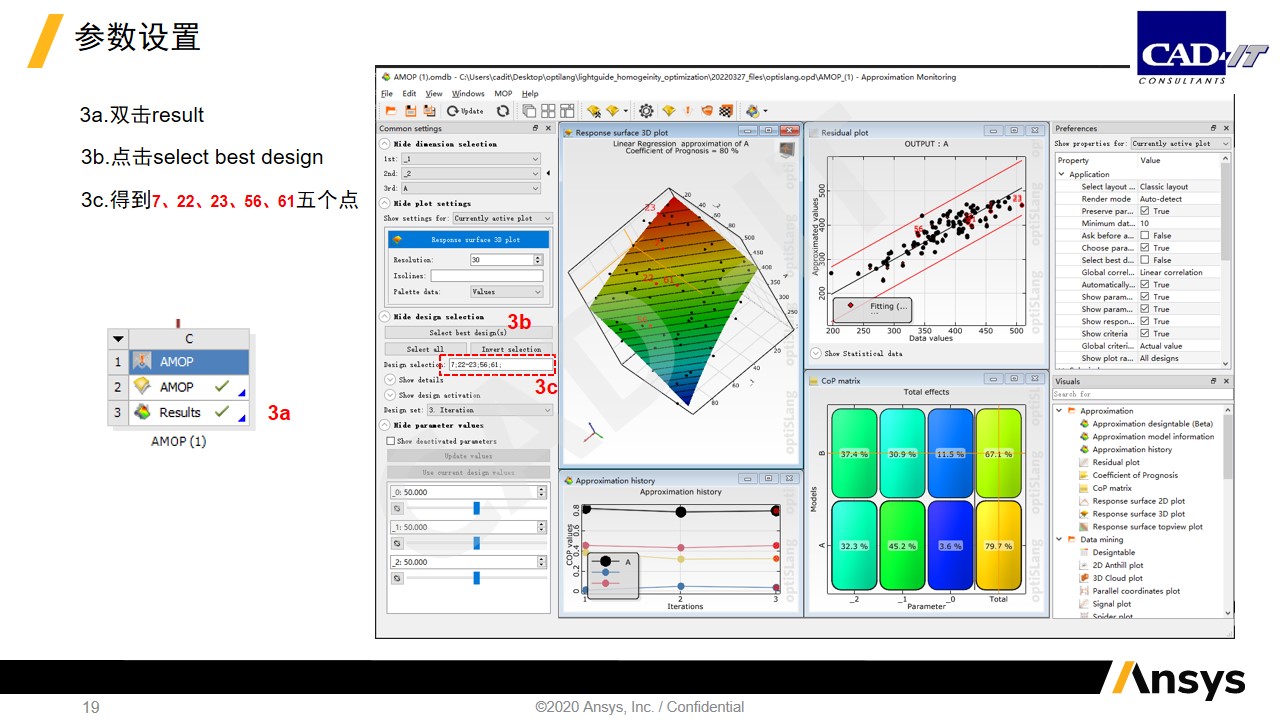This screenshot has width=1280, height=720.
Task: Open the 2nd dimension dropdown
Action: point(470,173)
